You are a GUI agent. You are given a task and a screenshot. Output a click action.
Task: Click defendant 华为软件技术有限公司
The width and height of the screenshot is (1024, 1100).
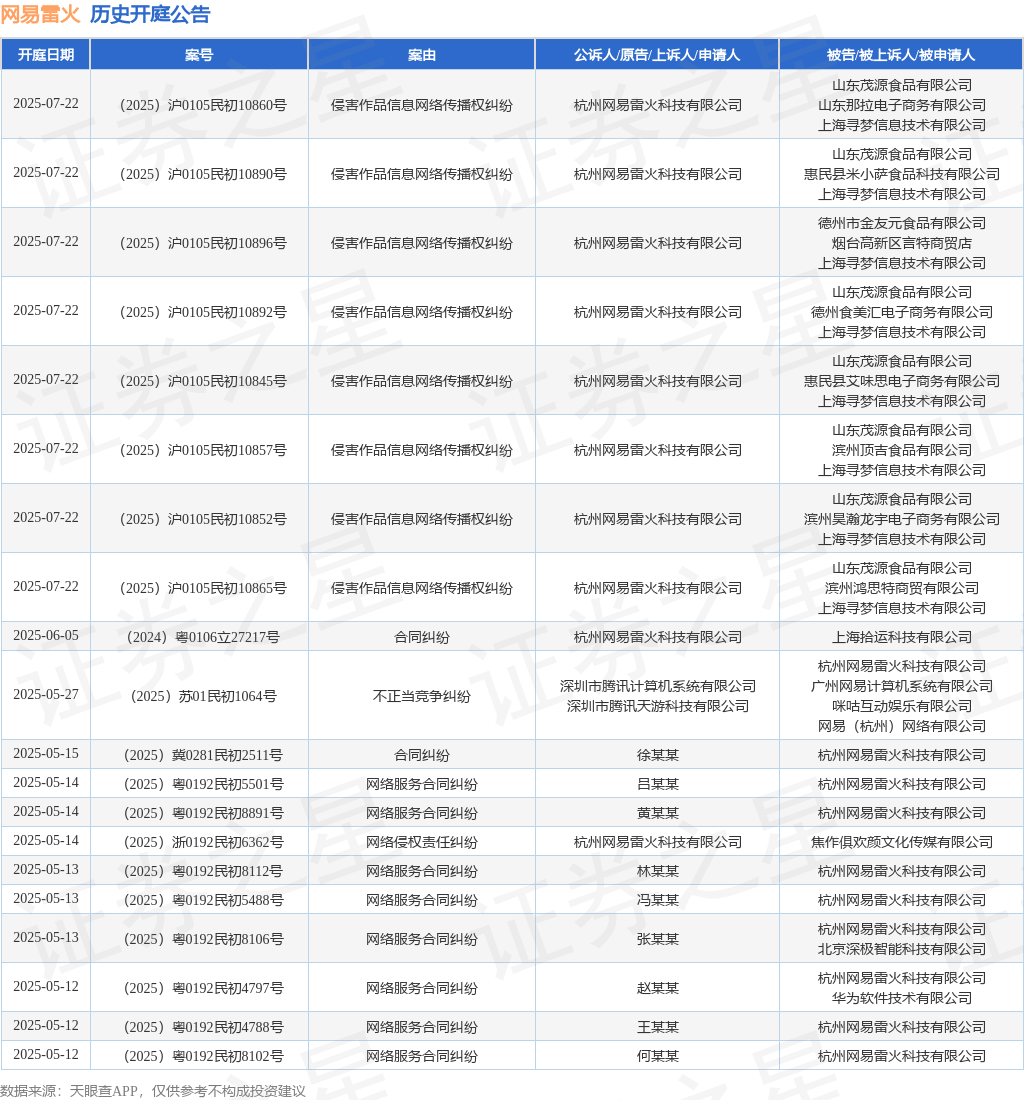(902, 998)
